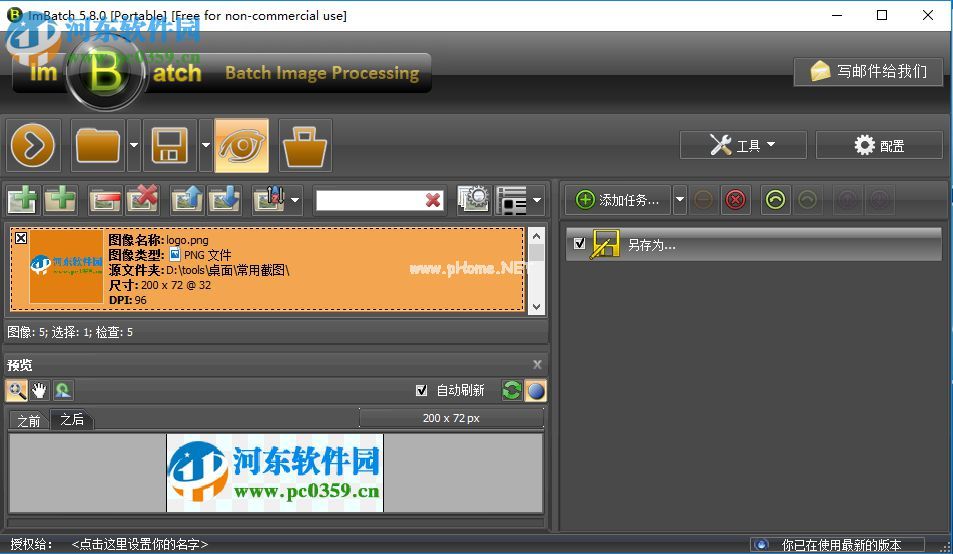Click the remove image red X icon
The height and width of the screenshot is (554, 953).
[x=142, y=199]
